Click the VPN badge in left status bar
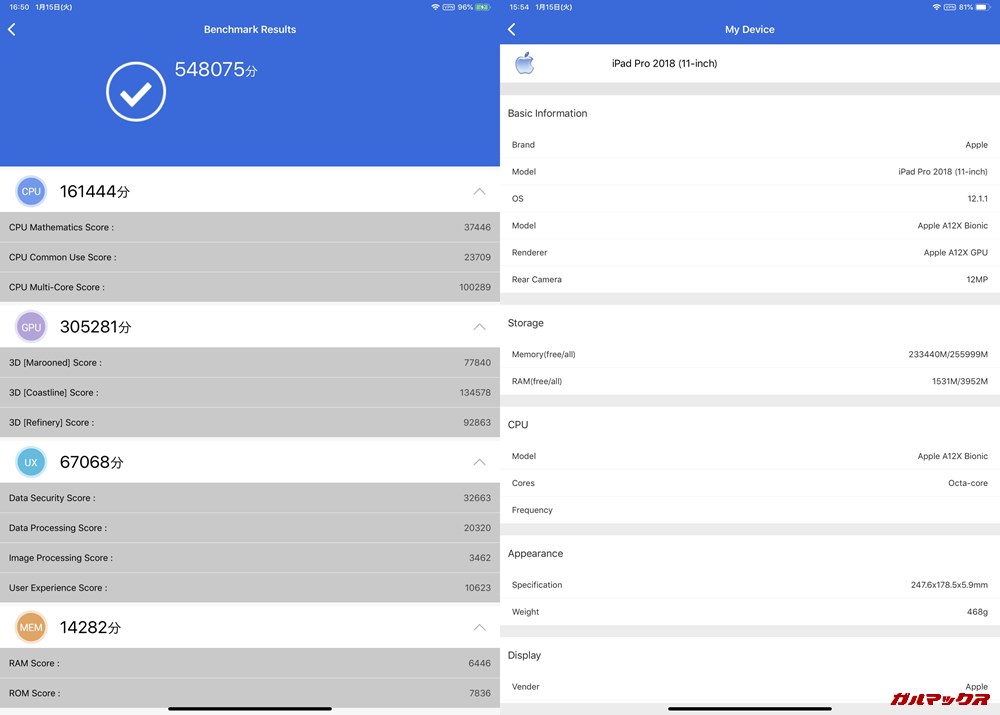This screenshot has height=715, width=1000. pos(448,7)
